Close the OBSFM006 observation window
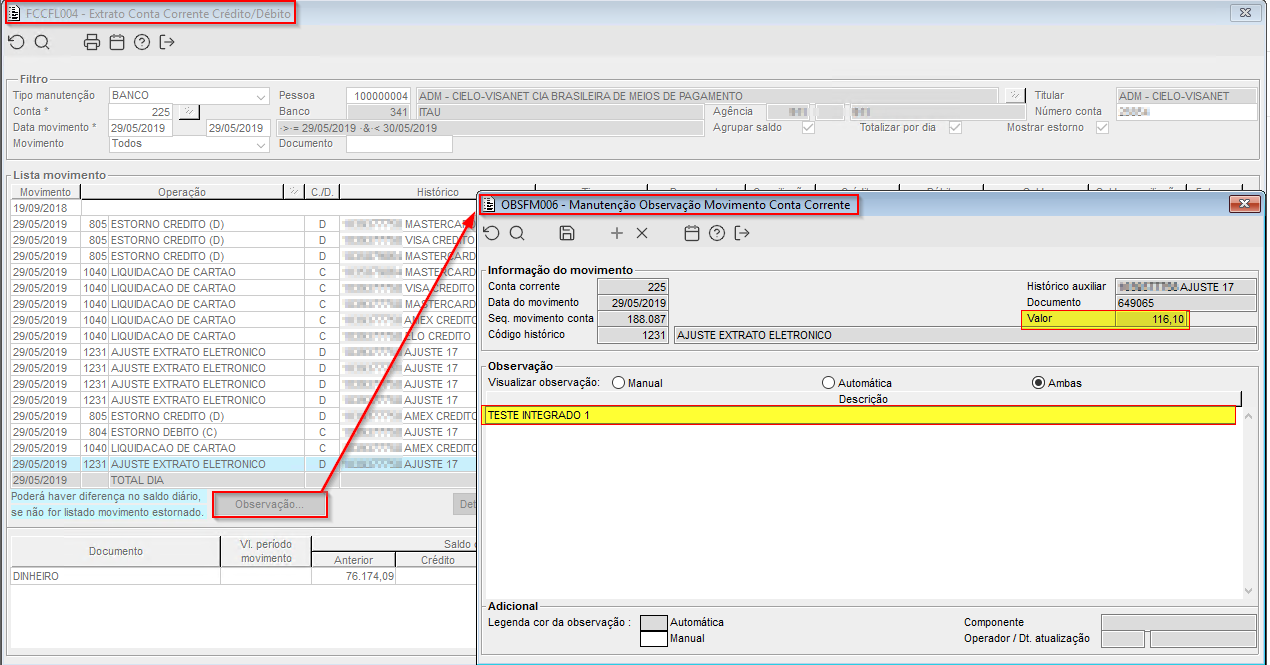The image size is (1270, 665). [1245, 204]
